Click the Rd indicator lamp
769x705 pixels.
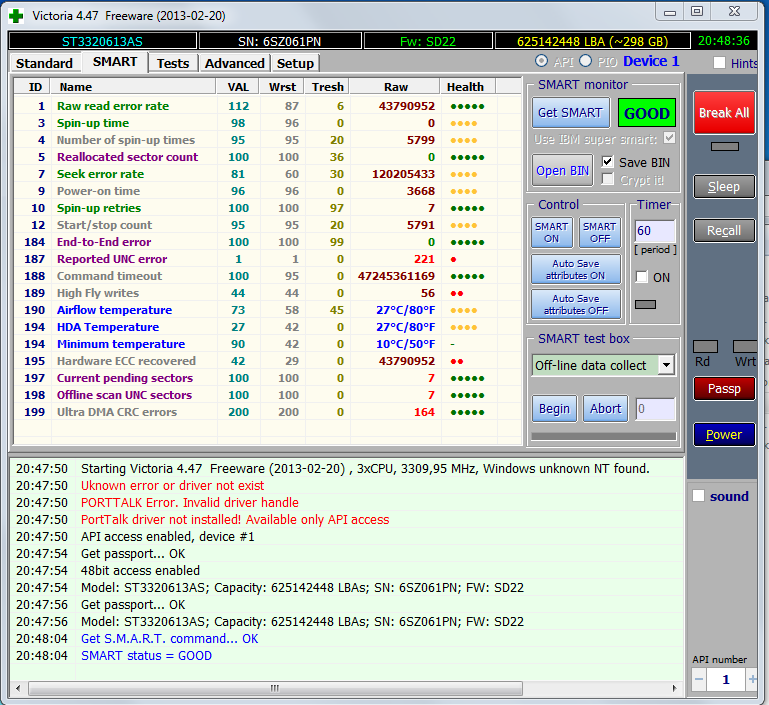click(705, 347)
